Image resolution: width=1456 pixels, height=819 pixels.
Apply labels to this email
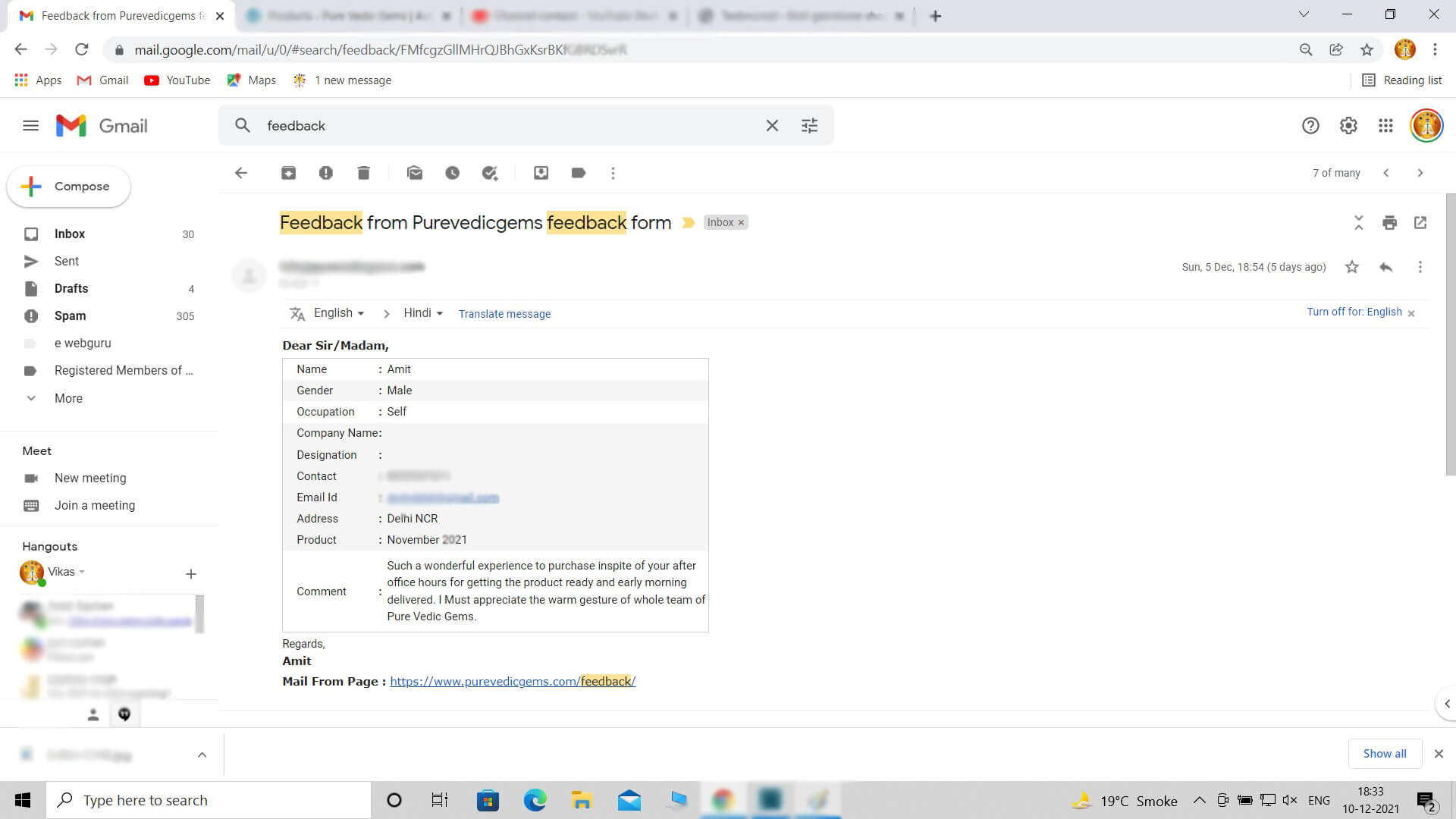coord(579,173)
